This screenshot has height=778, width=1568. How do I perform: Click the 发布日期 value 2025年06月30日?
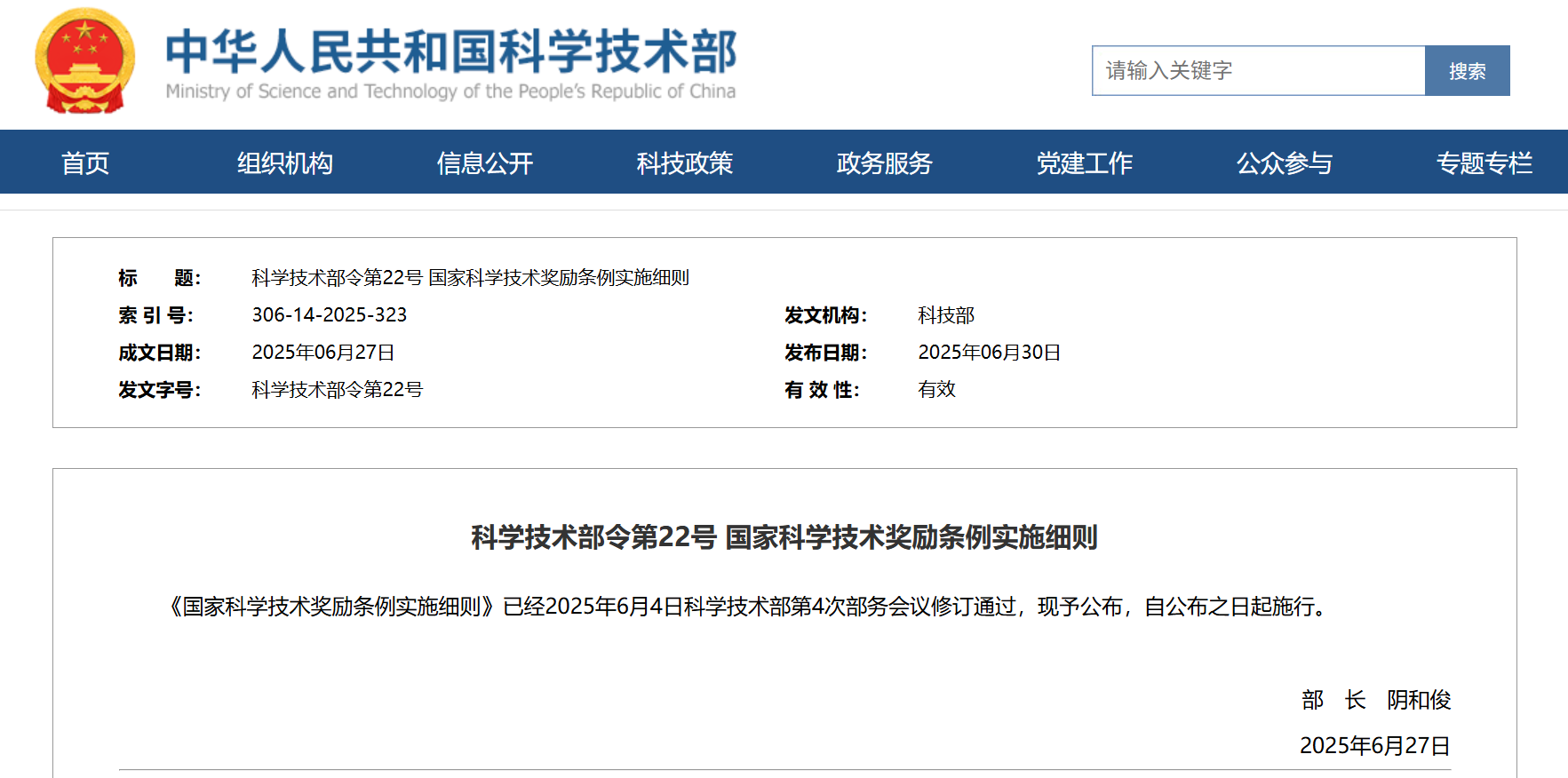coord(989,353)
